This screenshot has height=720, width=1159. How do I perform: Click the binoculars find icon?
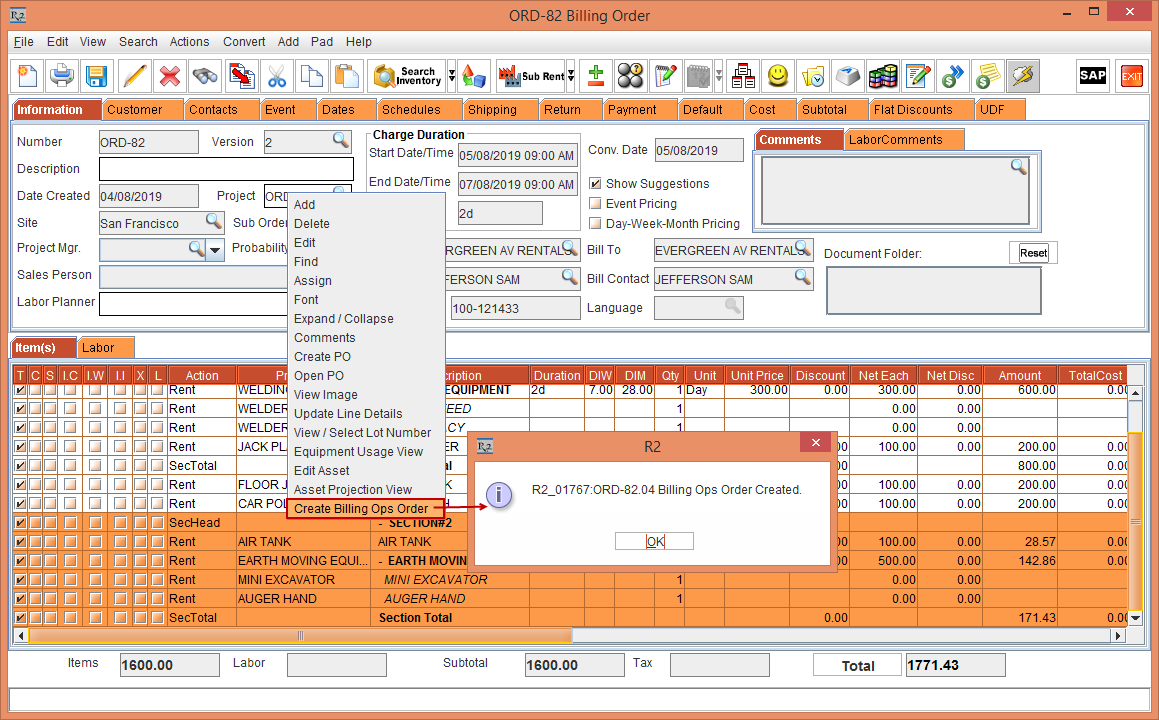(x=205, y=76)
